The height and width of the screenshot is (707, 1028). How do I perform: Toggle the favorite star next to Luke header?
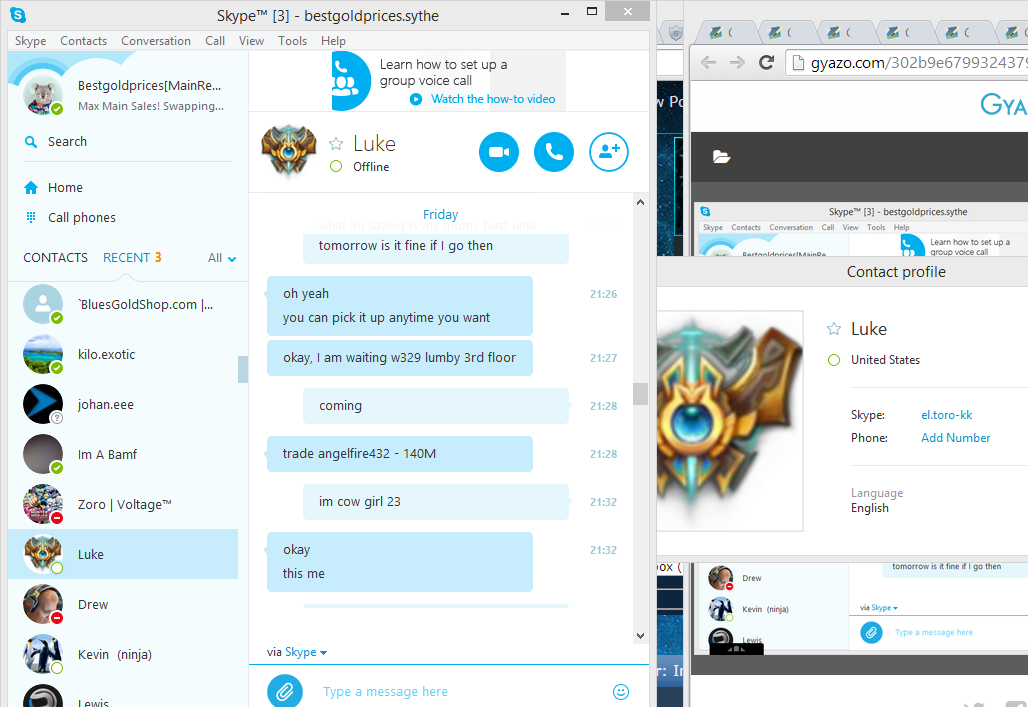pyautogui.click(x=336, y=144)
